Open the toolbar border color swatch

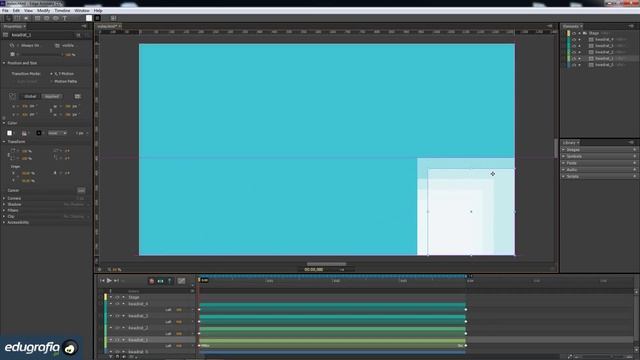point(98,18)
